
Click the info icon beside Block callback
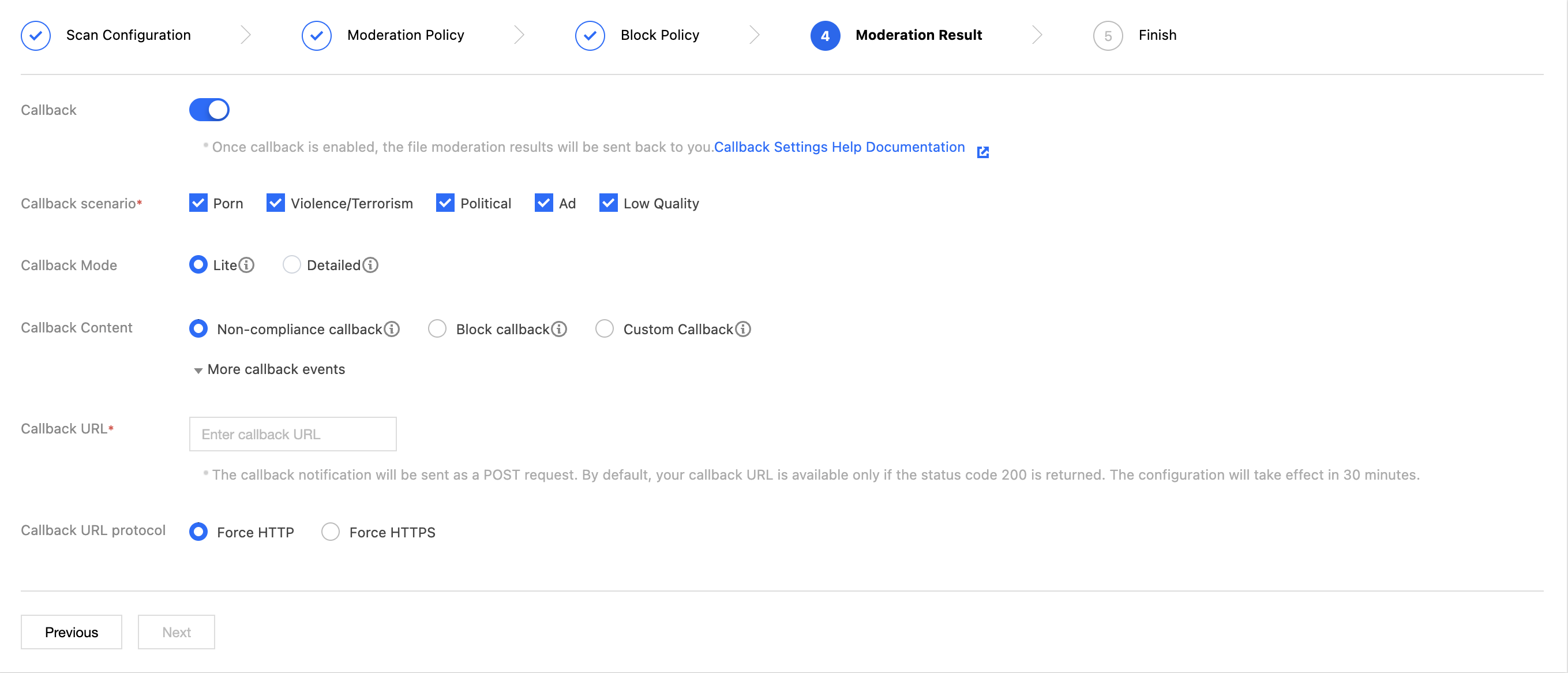559,329
